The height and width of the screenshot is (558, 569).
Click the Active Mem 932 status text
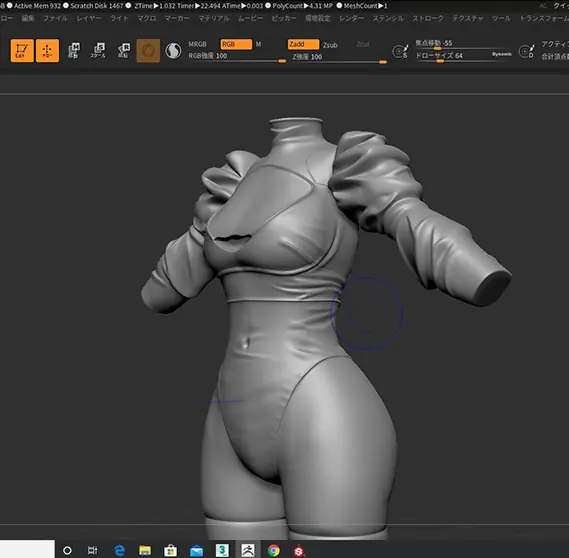pos(37,6)
